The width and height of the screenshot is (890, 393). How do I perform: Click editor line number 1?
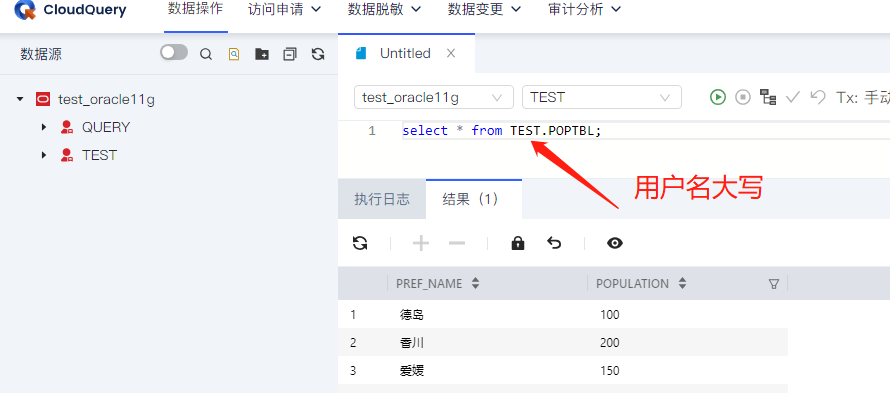click(372, 131)
